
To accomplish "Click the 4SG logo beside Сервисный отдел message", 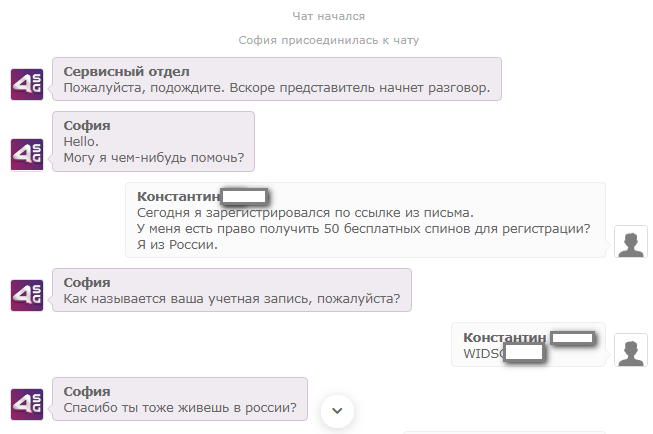I will 27,85.
